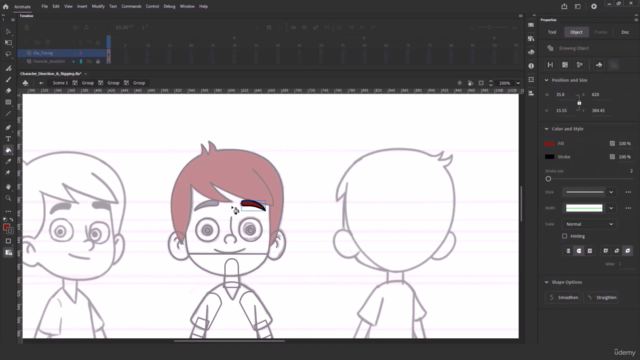Open the Color panel icon in dock
Screen dimensions: 640x360
point(531,52)
